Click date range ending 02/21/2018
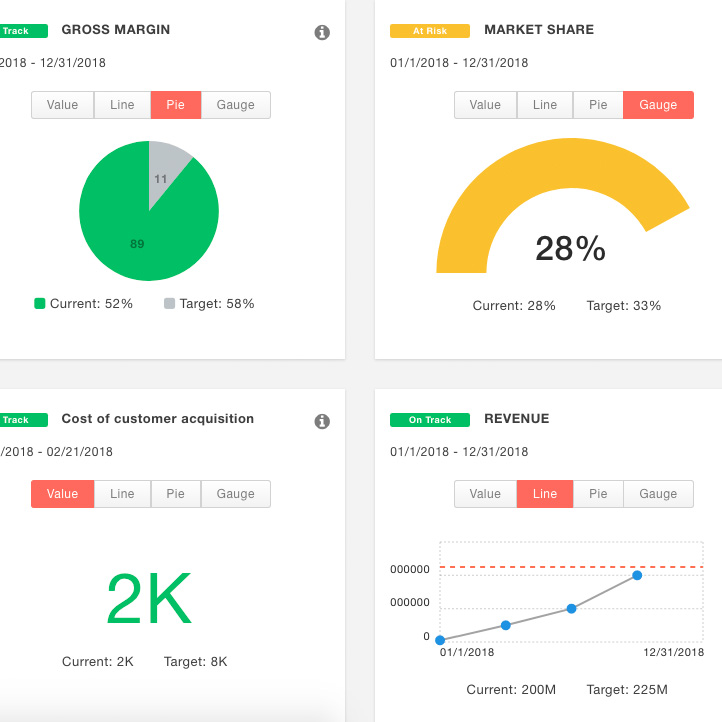 coord(56,452)
